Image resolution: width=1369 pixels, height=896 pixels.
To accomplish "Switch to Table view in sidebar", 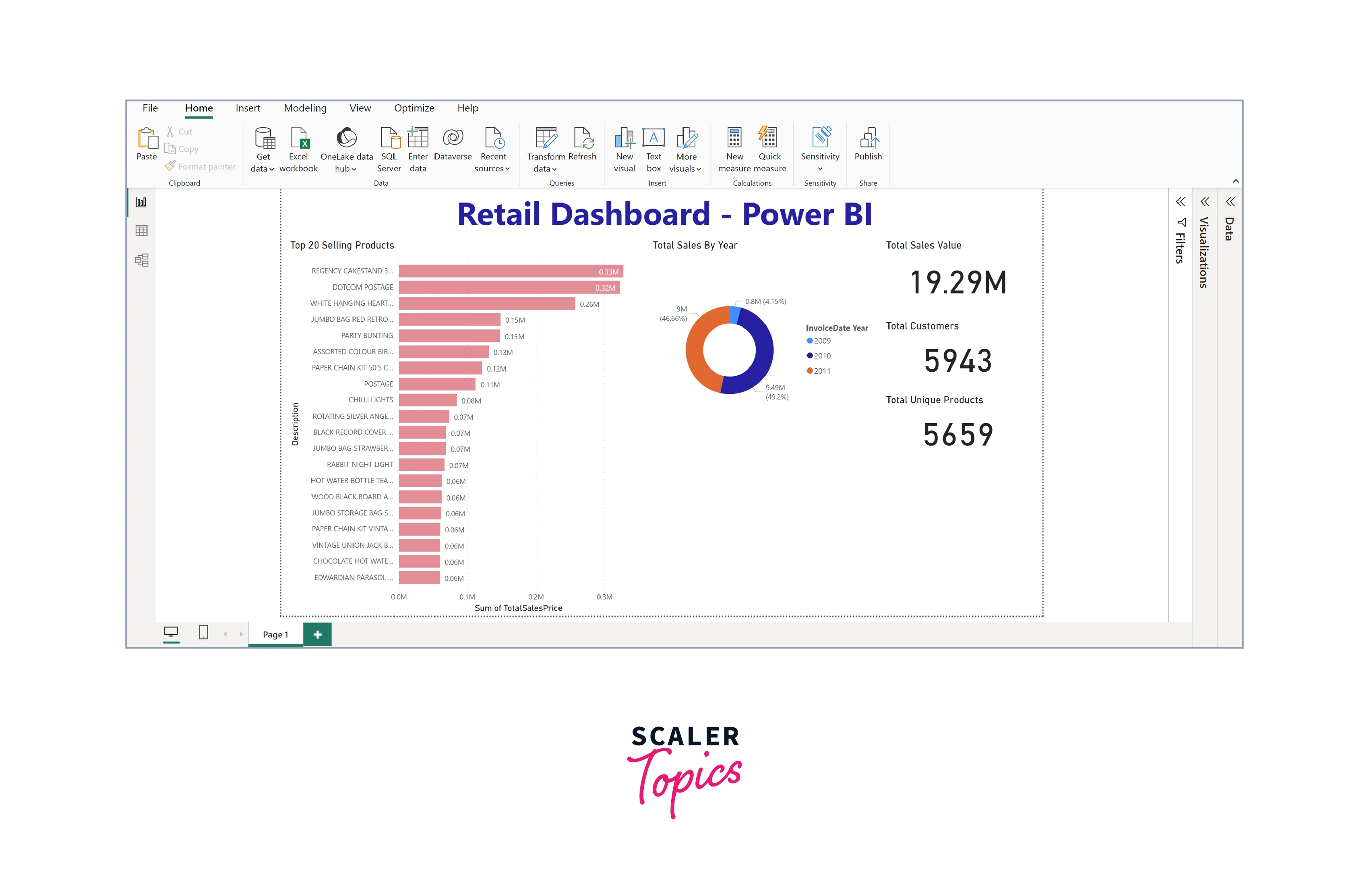I will coord(141,231).
